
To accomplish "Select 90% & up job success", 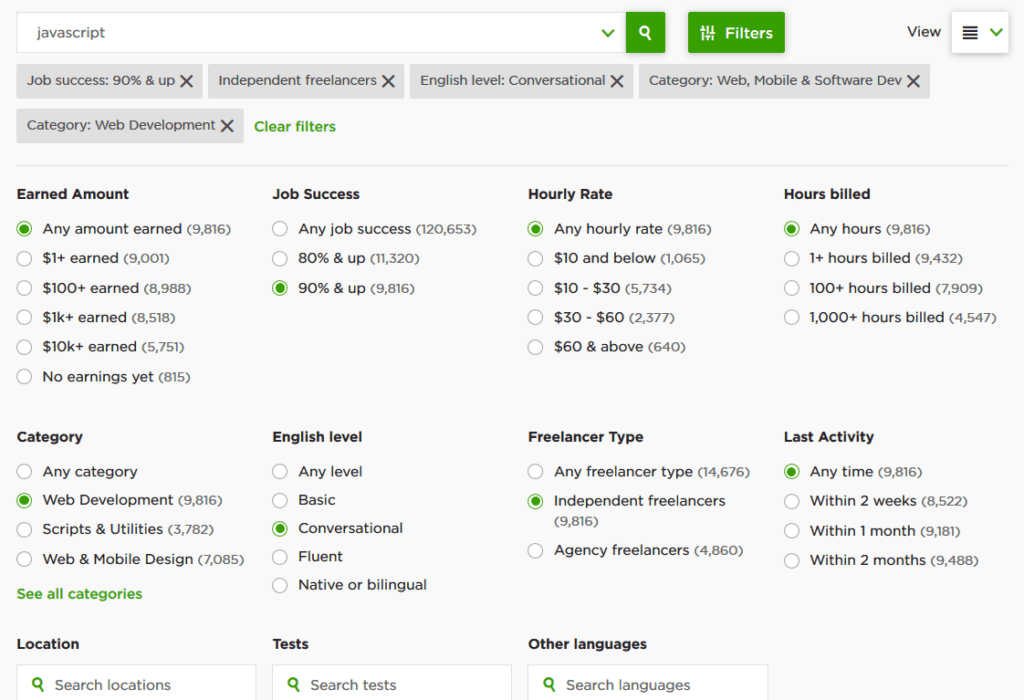I will [280, 288].
